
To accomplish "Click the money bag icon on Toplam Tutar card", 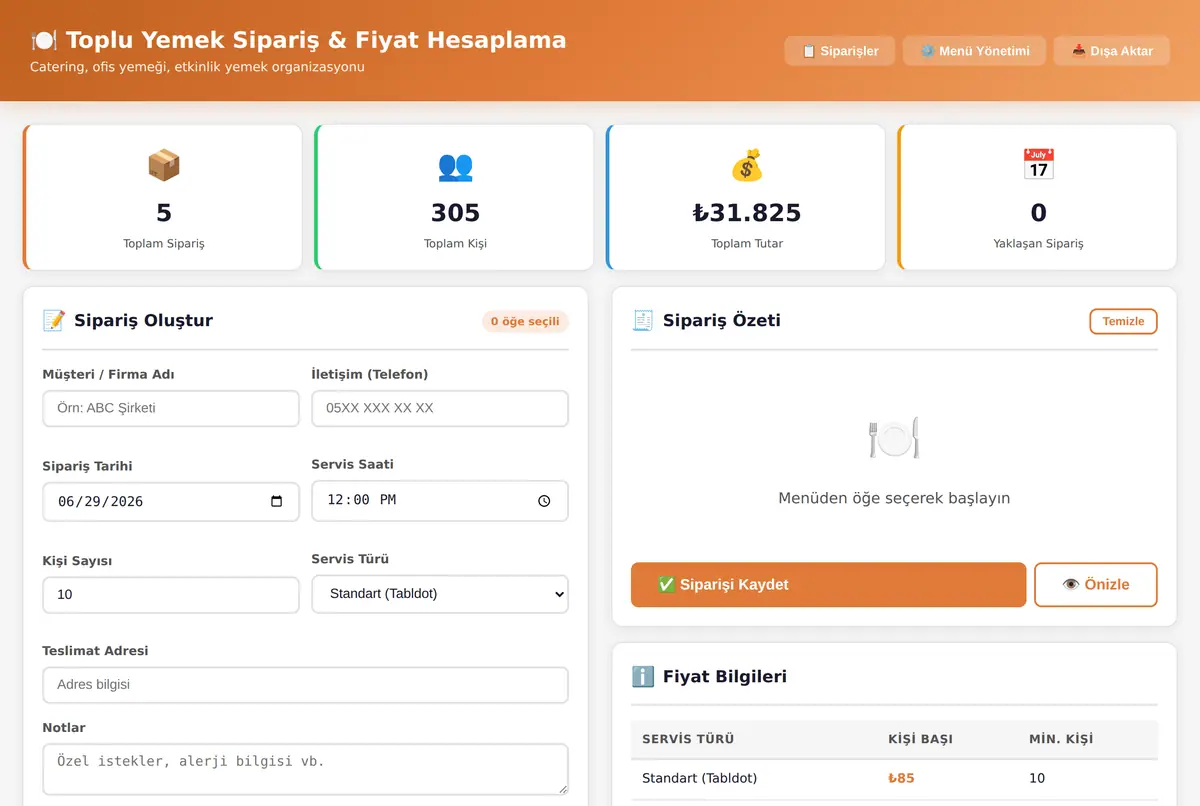I will 747,165.
